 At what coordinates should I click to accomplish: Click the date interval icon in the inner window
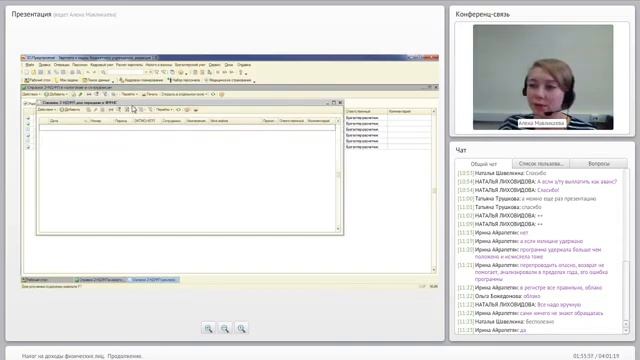coord(111,110)
